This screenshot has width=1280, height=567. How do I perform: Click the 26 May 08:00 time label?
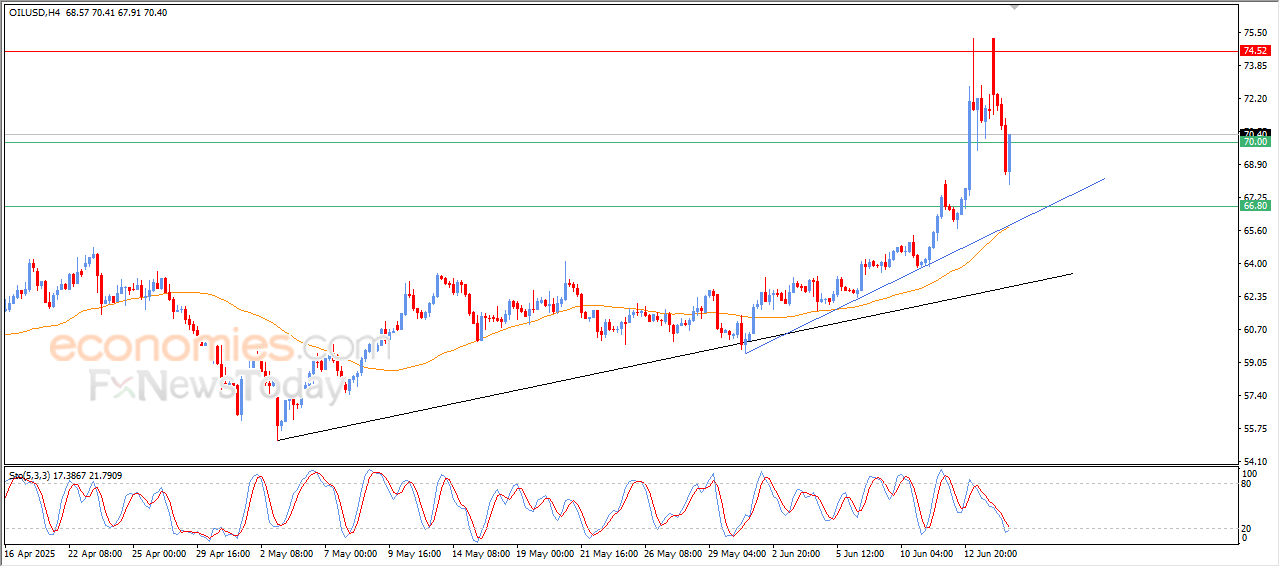[674, 552]
